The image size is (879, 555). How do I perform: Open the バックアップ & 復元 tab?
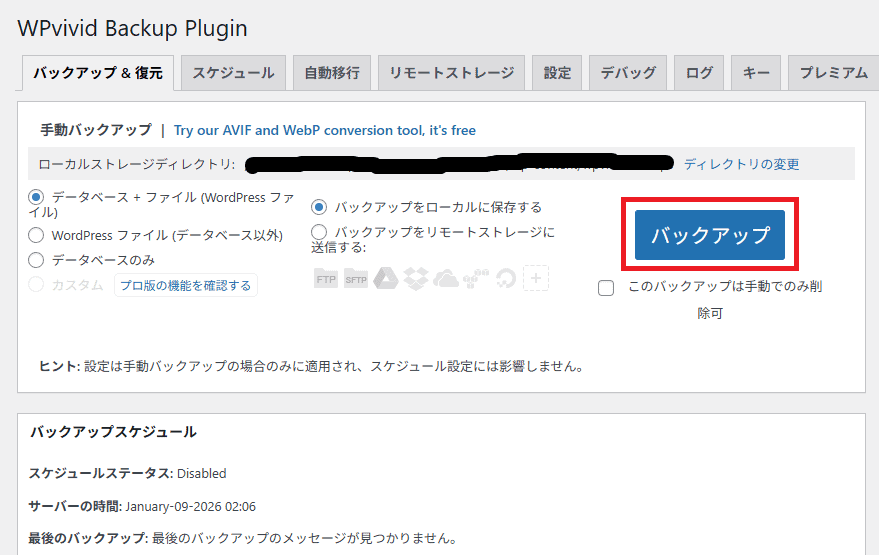tap(98, 73)
